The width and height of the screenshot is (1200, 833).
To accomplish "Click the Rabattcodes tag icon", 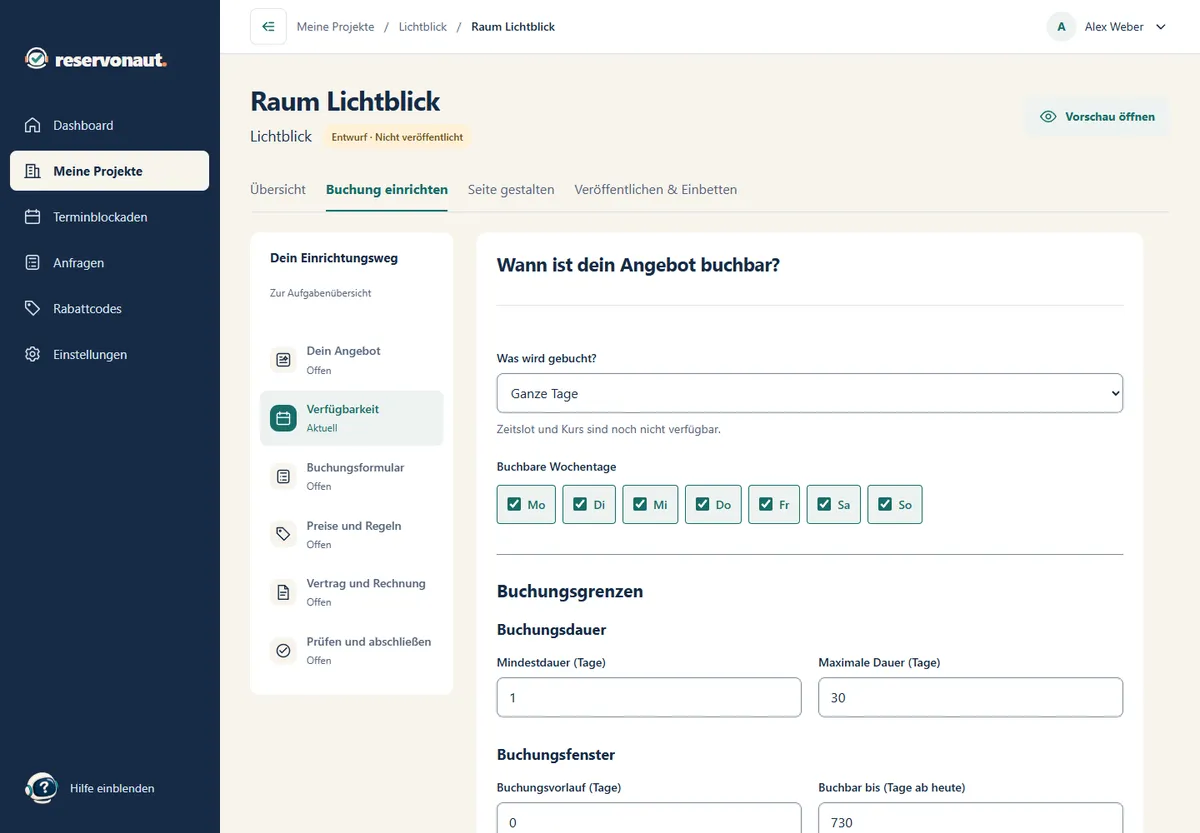I will click(x=33, y=309).
